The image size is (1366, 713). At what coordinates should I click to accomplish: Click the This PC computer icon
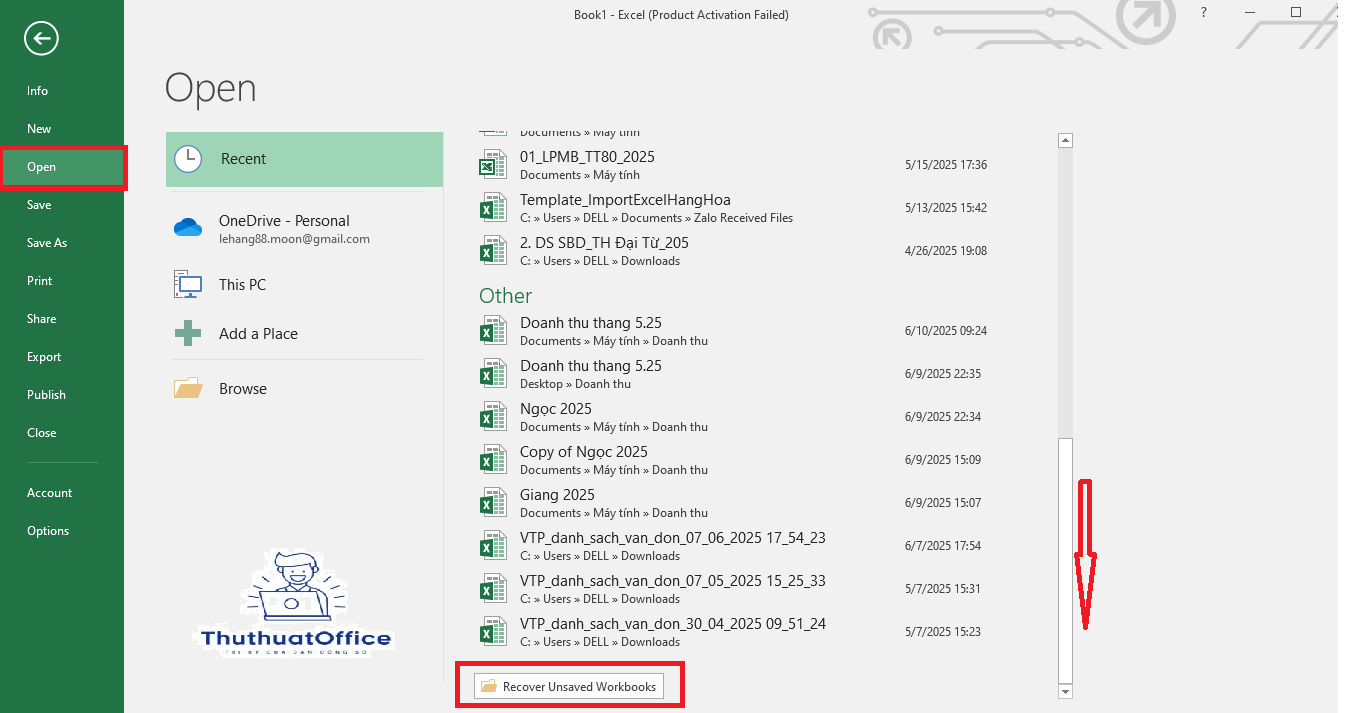coord(188,284)
